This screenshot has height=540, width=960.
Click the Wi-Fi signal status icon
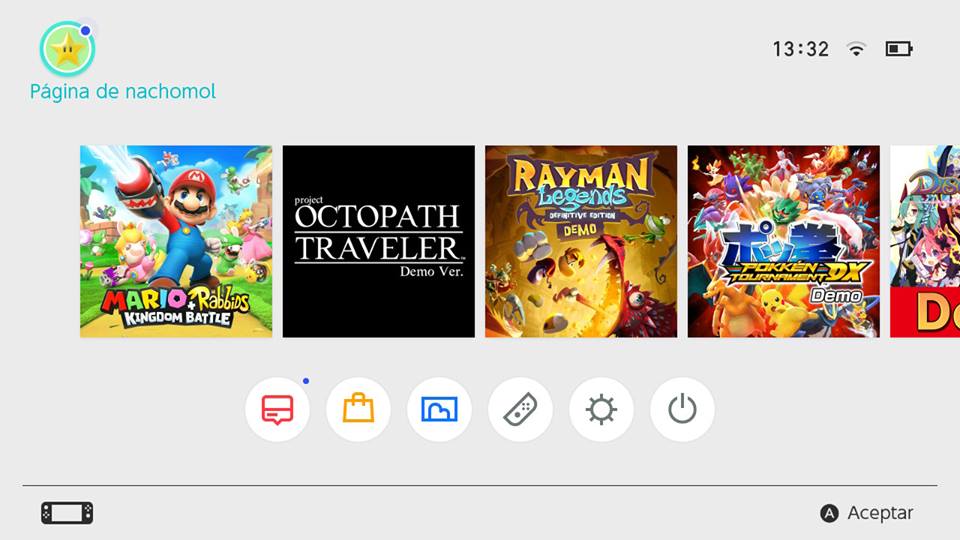pos(856,49)
